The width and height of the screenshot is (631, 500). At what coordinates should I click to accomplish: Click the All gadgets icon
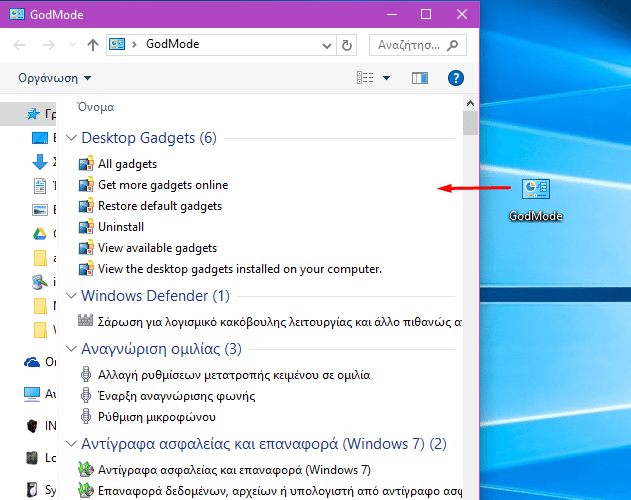coord(86,163)
